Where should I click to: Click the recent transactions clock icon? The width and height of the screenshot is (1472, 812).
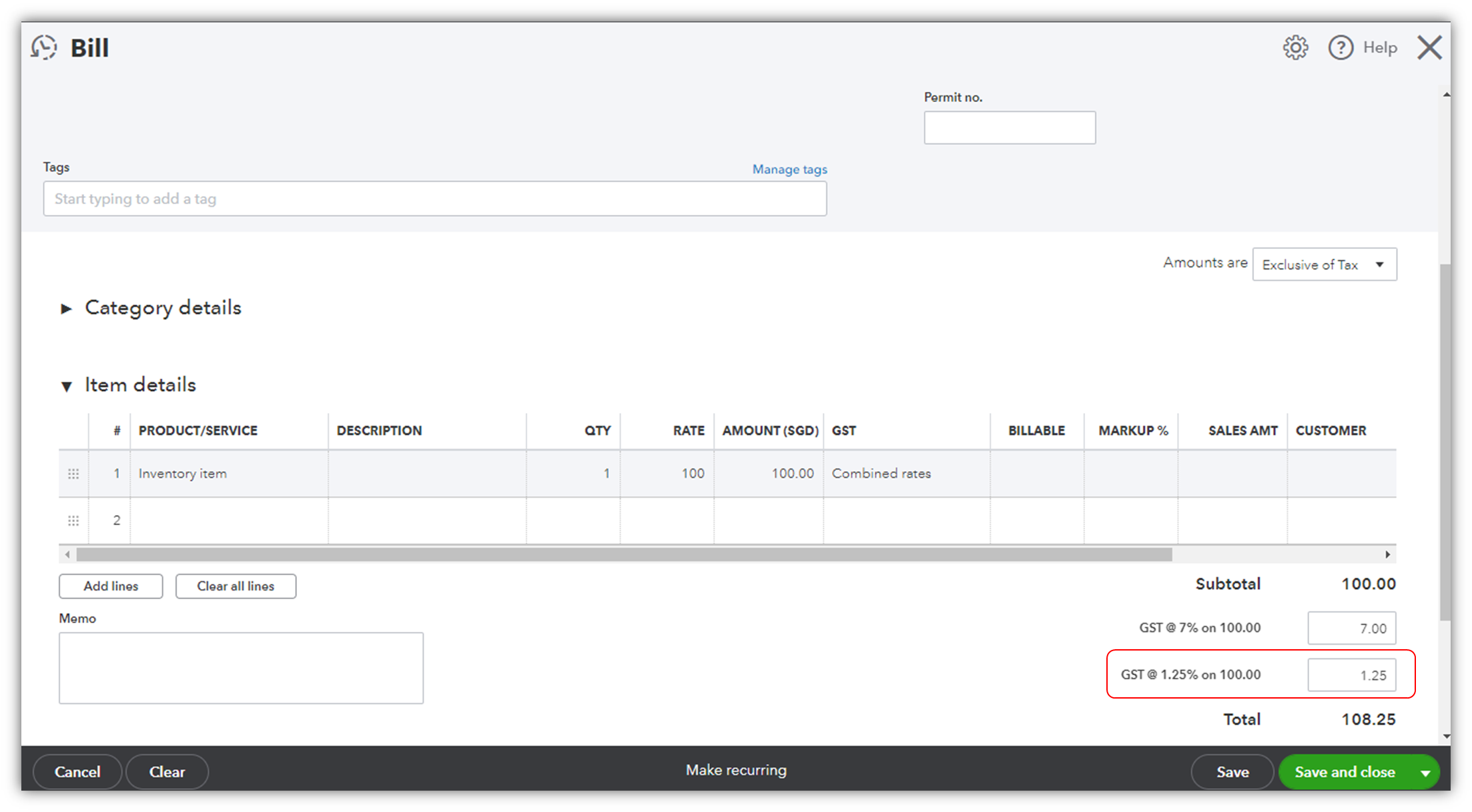pos(44,47)
